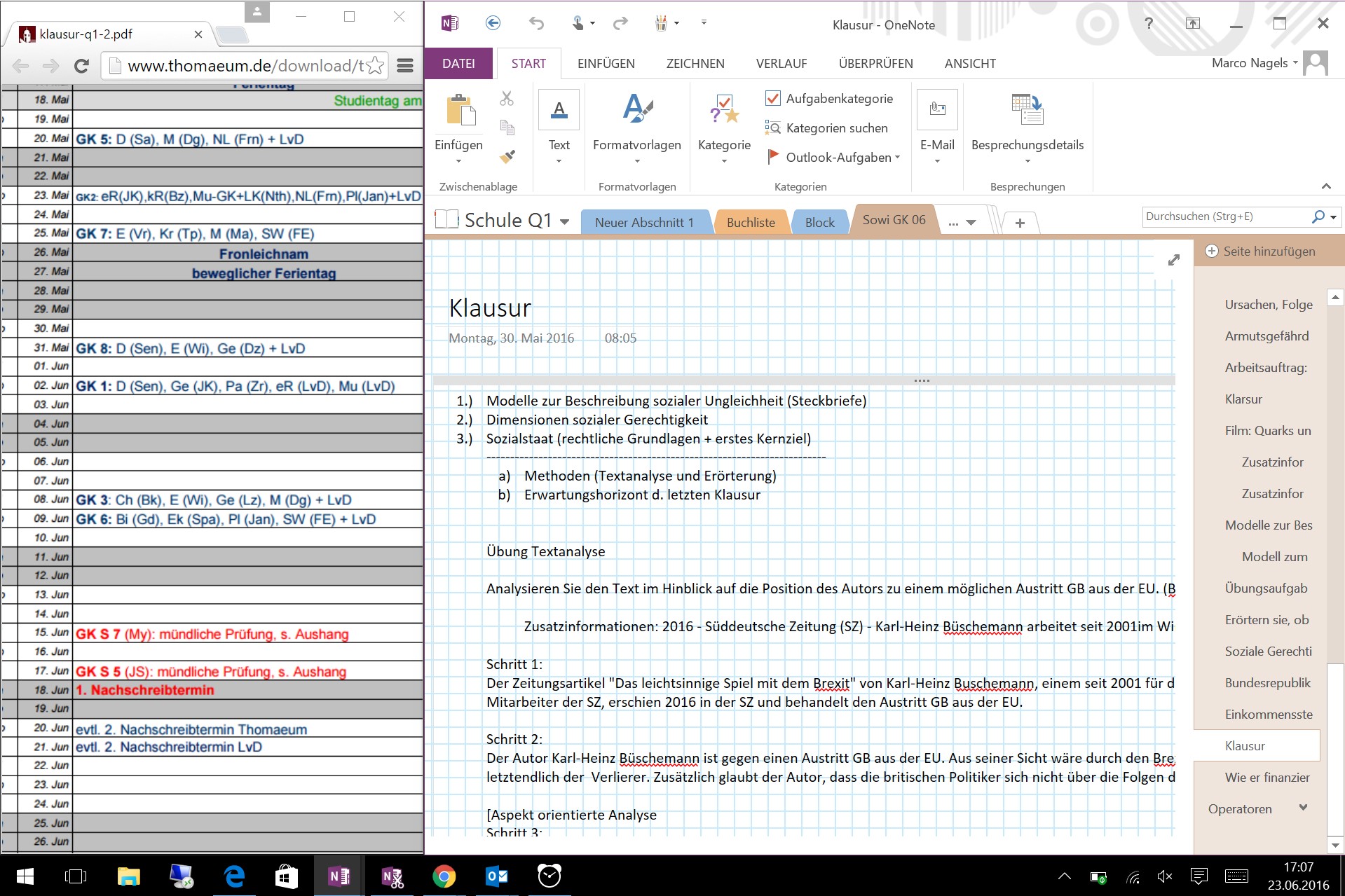The width and height of the screenshot is (1345, 896).
Task: Open Windows Start menu
Action: (x=25, y=876)
